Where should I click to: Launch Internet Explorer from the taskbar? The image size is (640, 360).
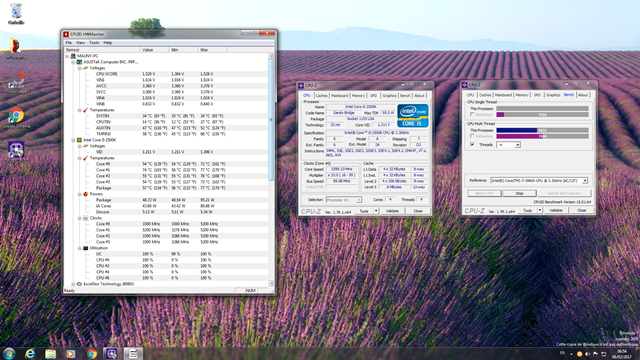click(30, 353)
